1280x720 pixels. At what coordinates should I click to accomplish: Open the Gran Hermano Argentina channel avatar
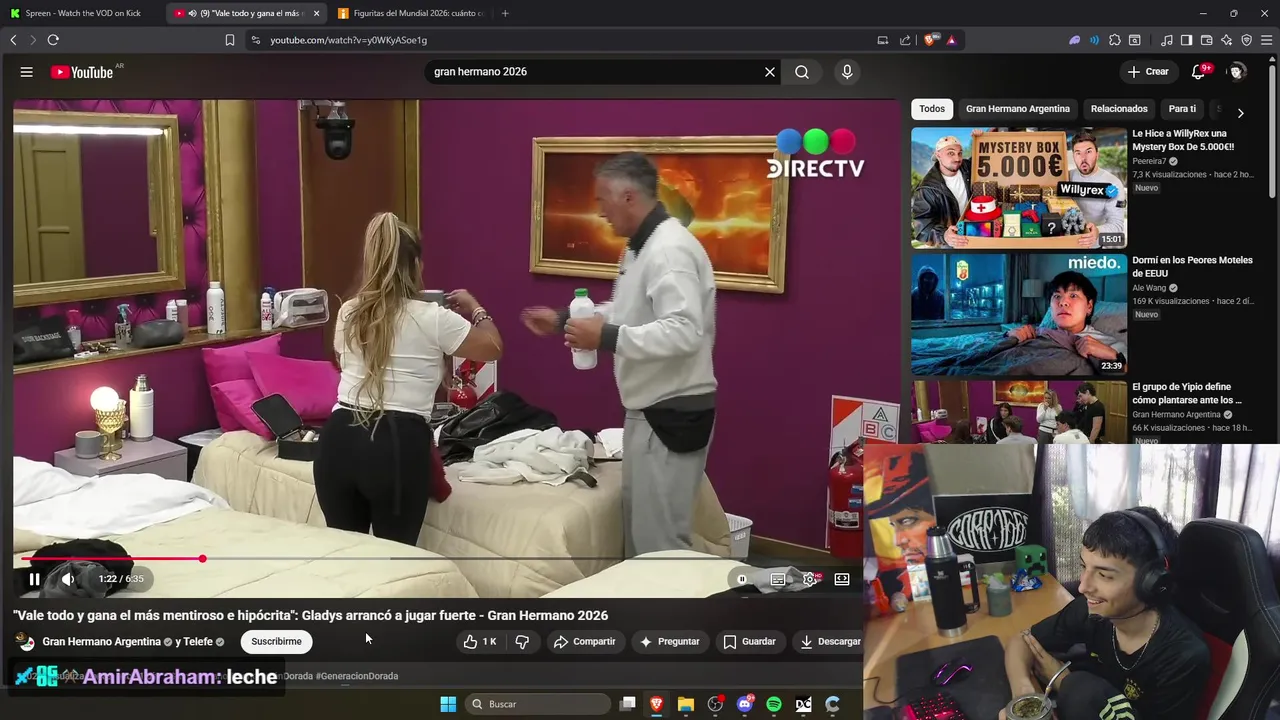pyautogui.click(x=26, y=642)
